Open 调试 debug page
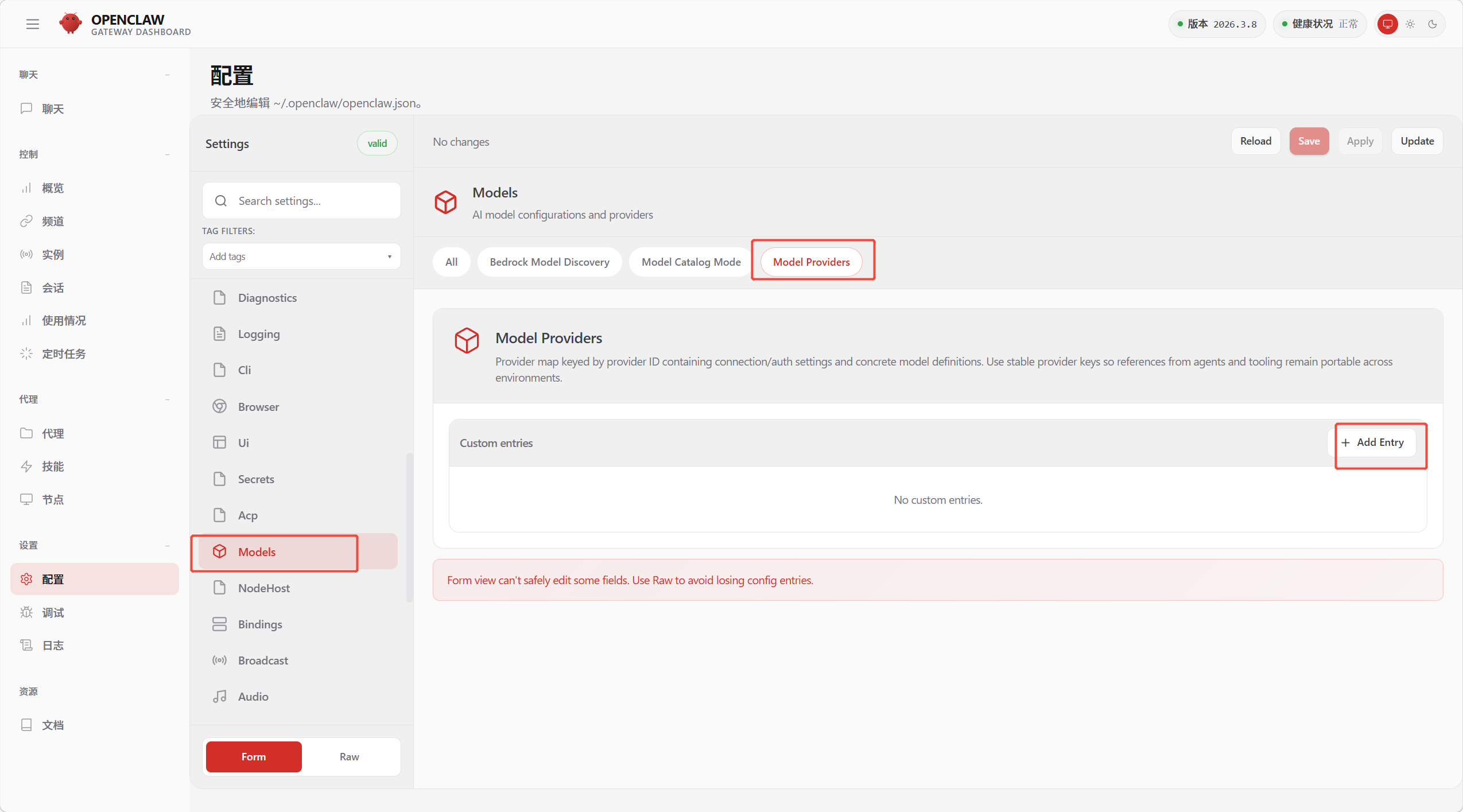 52,612
